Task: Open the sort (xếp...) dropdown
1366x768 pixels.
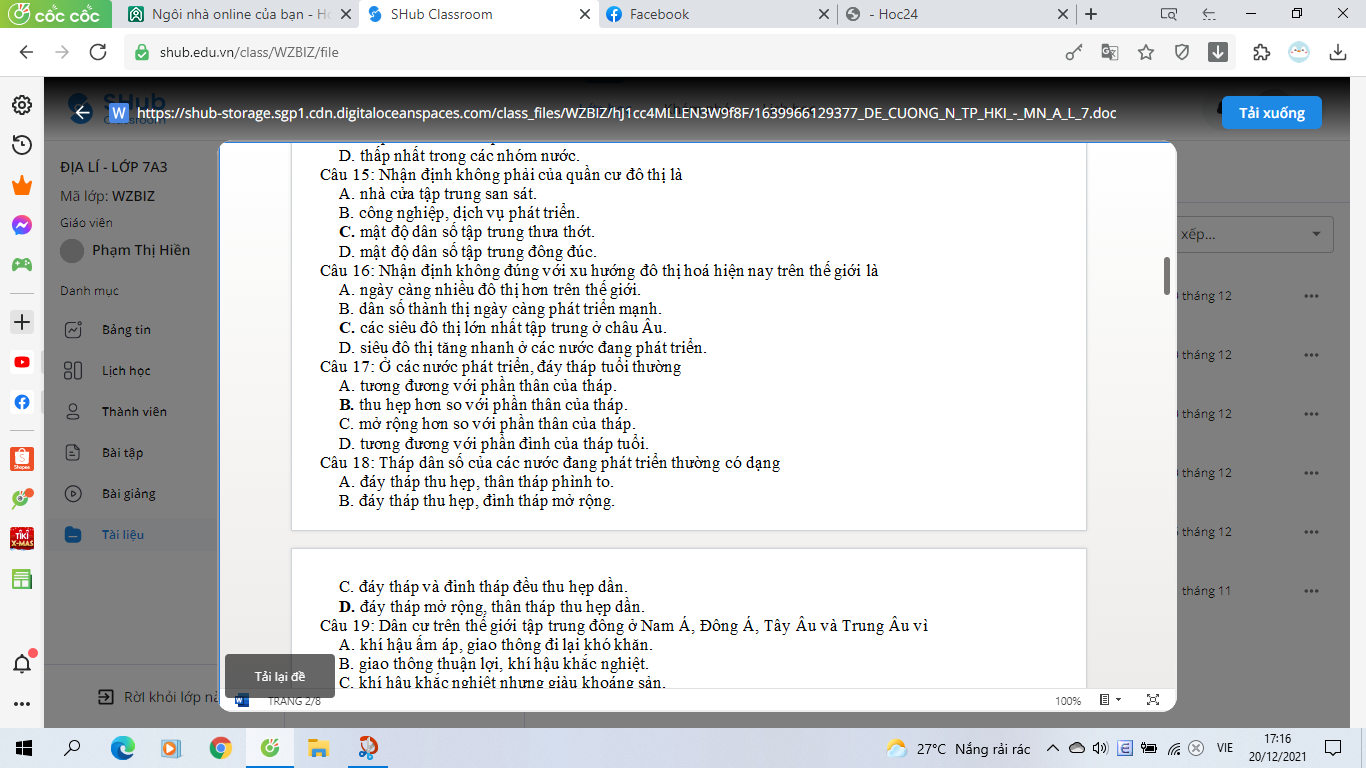Action: pyautogui.click(x=1254, y=235)
